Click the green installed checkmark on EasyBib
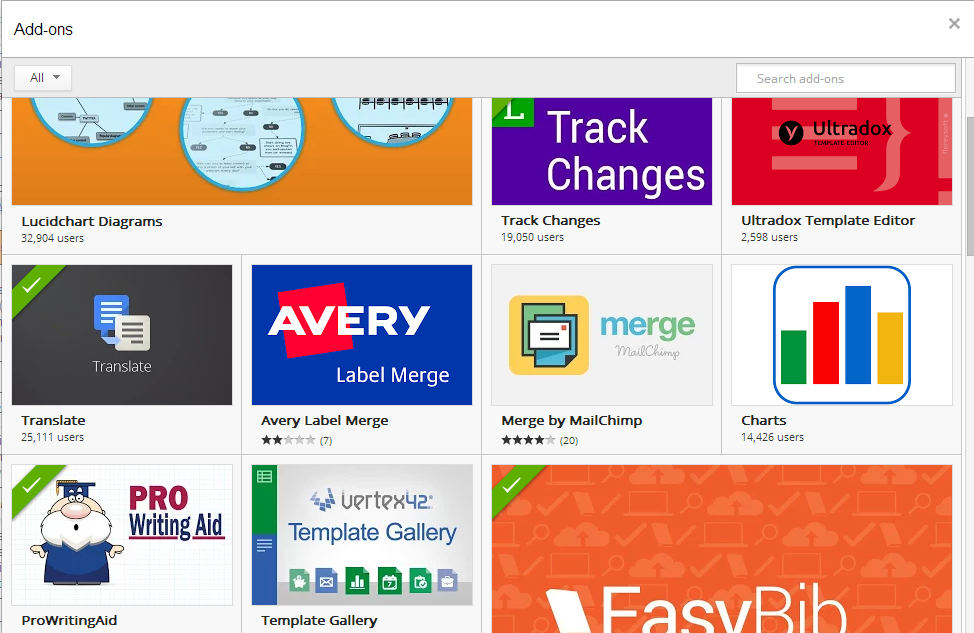This screenshot has height=633, width=974. pos(510,484)
